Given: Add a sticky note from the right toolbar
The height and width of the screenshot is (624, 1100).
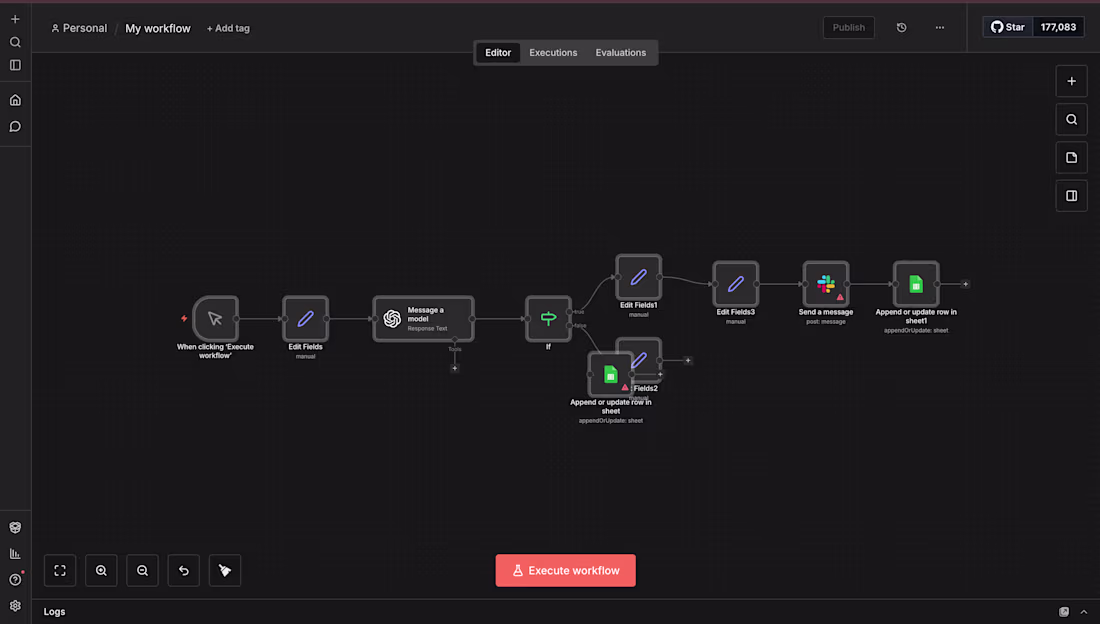Looking at the screenshot, I should point(1071,157).
